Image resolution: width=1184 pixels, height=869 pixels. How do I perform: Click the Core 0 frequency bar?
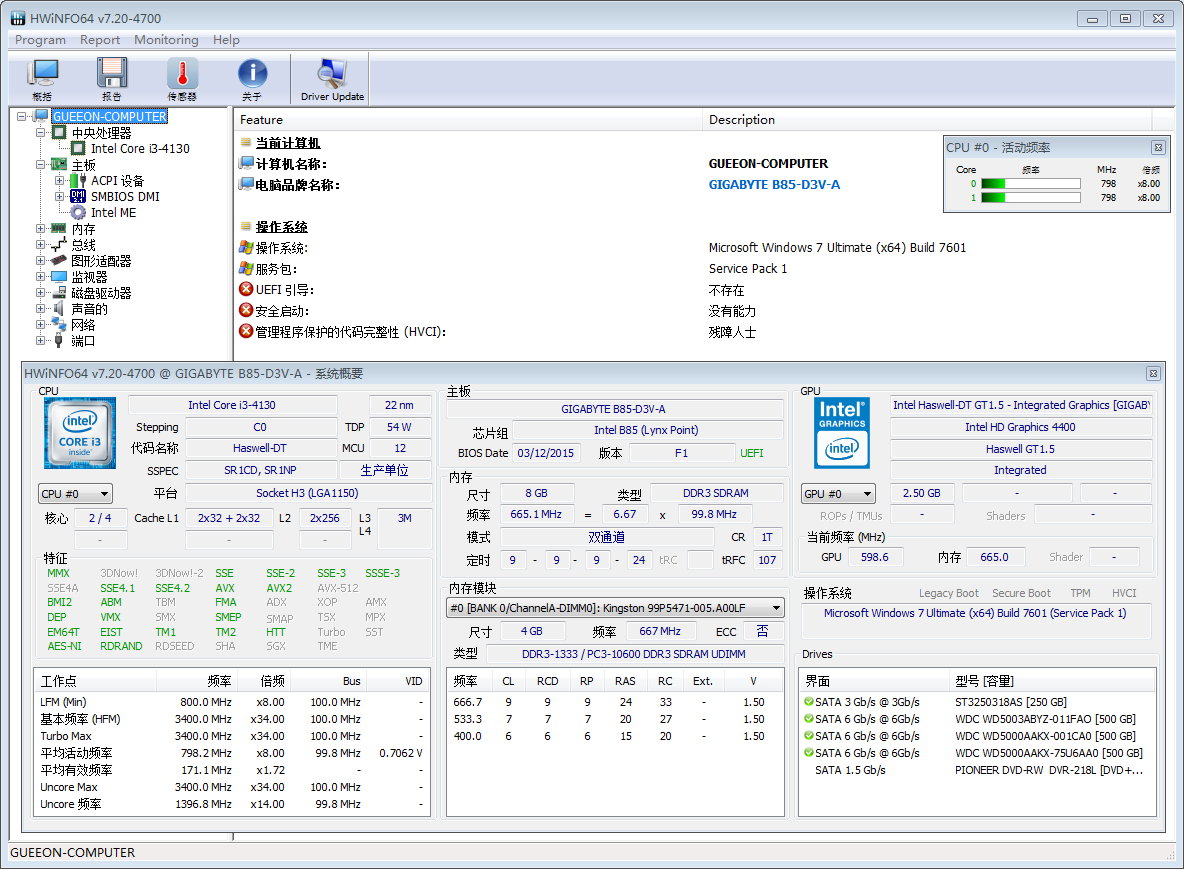1030,184
